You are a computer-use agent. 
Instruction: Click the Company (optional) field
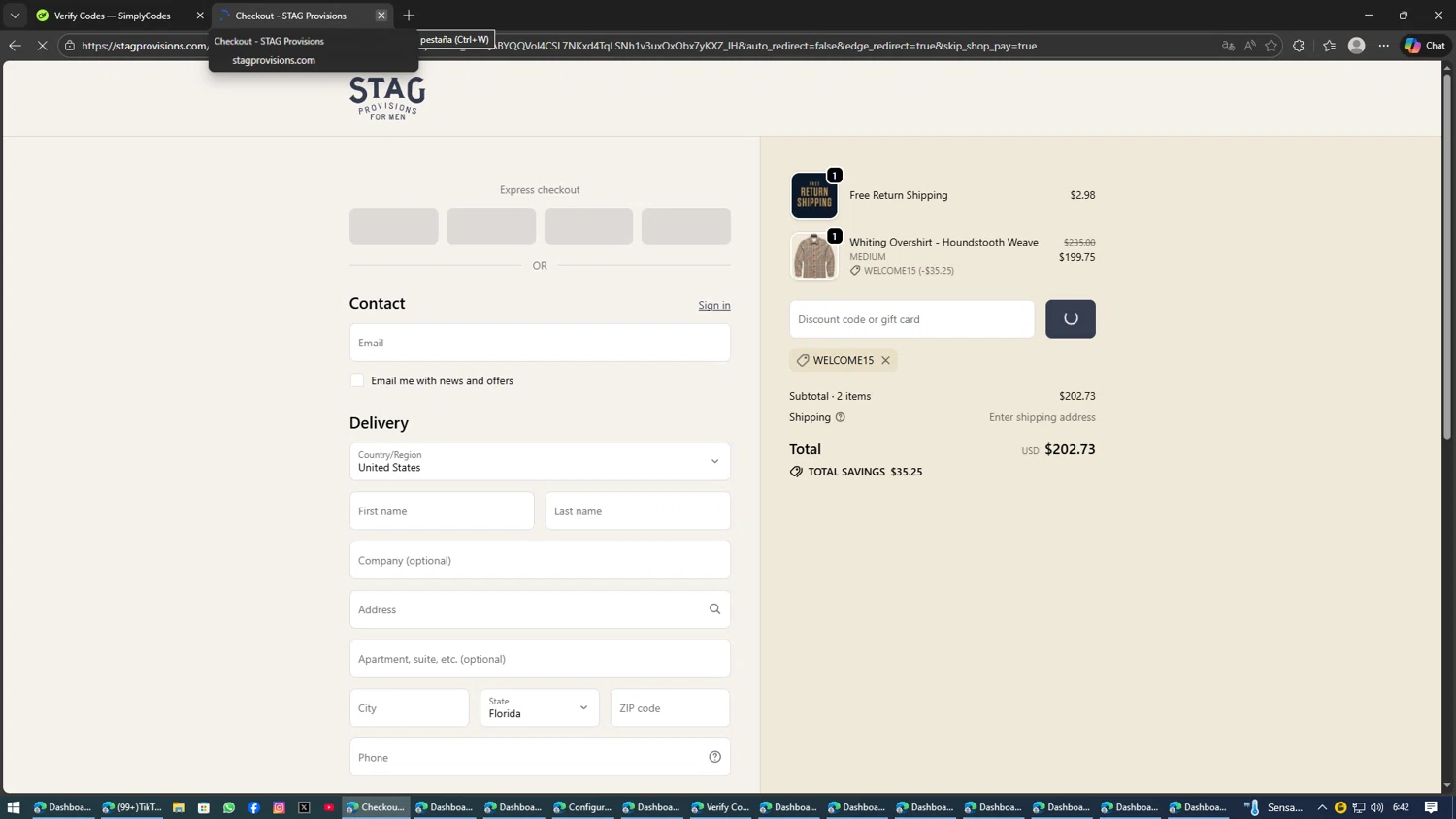(540, 561)
